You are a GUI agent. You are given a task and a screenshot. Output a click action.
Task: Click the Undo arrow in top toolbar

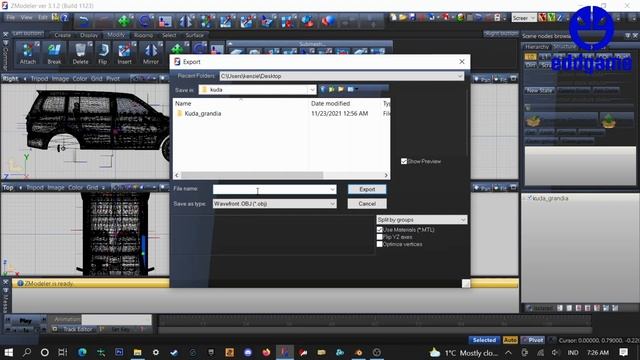[x=84, y=21]
